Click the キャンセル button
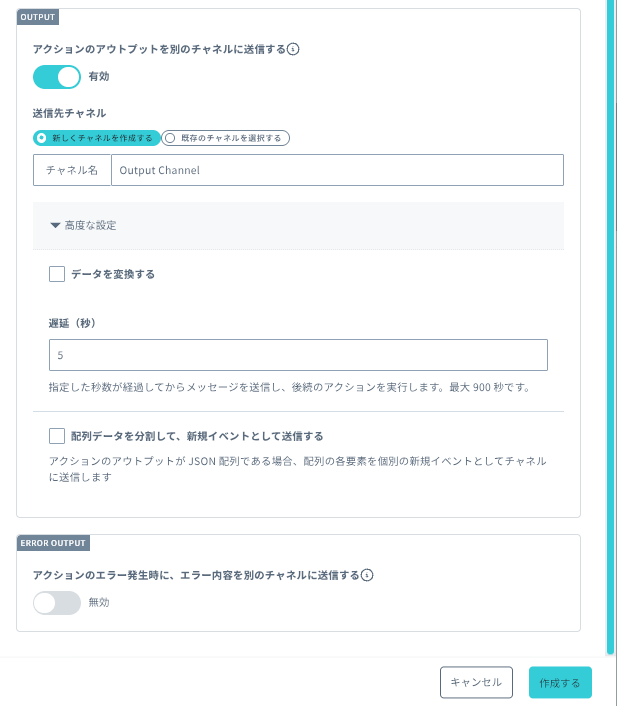The image size is (617, 706). coord(476,682)
